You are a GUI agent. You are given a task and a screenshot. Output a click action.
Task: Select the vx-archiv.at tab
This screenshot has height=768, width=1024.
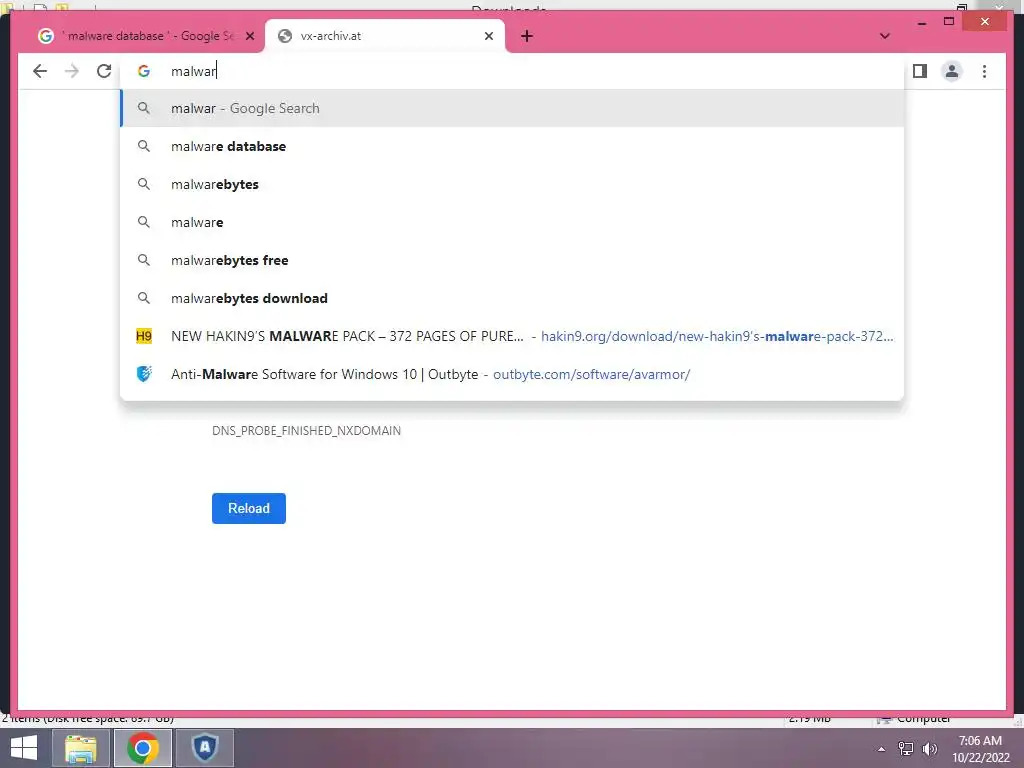point(384,36)
